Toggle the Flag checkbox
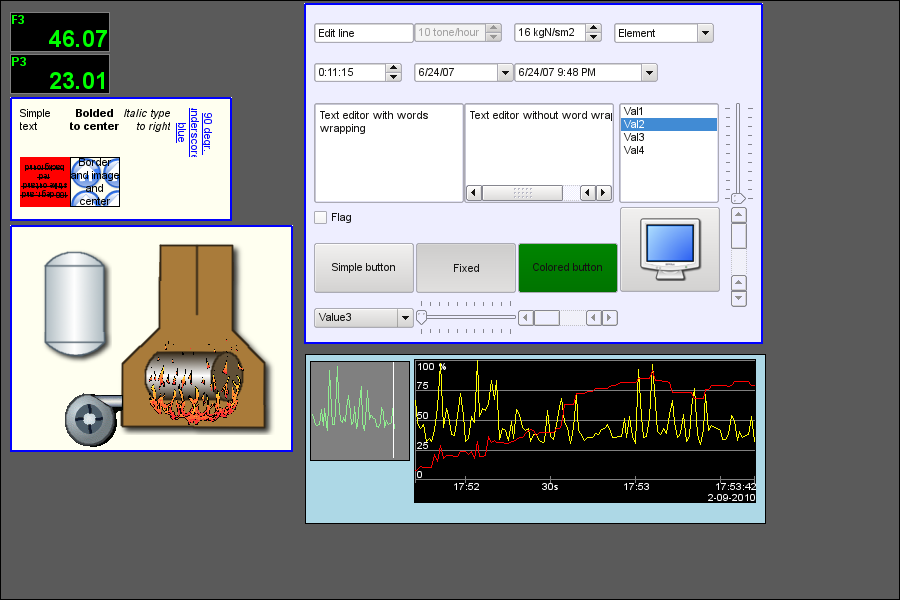The height and width of the screenshot is (600, 900). click(321, 217)
